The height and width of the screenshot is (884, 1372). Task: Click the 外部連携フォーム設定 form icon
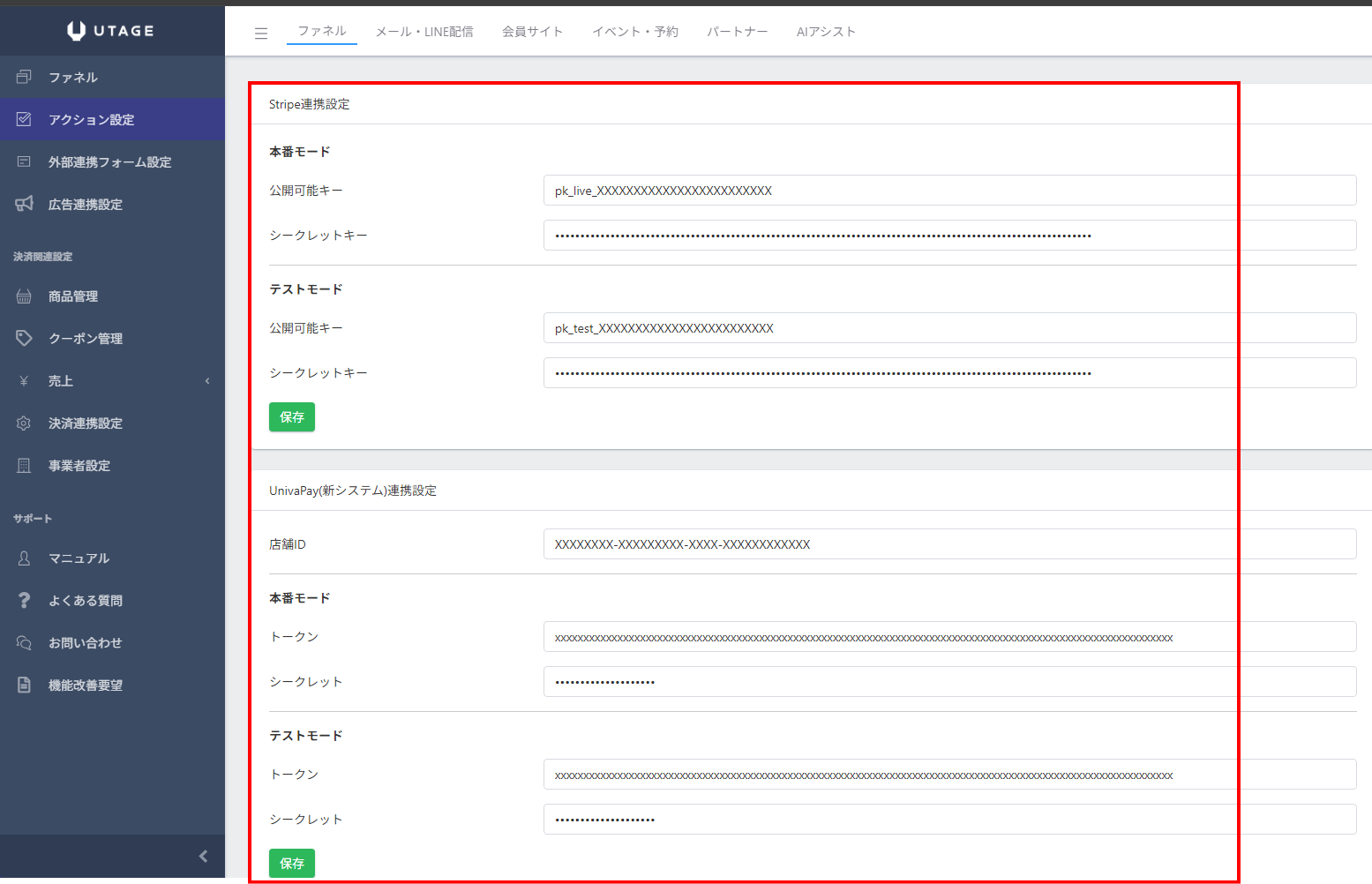pyautogui.click(x=24, y=161)
